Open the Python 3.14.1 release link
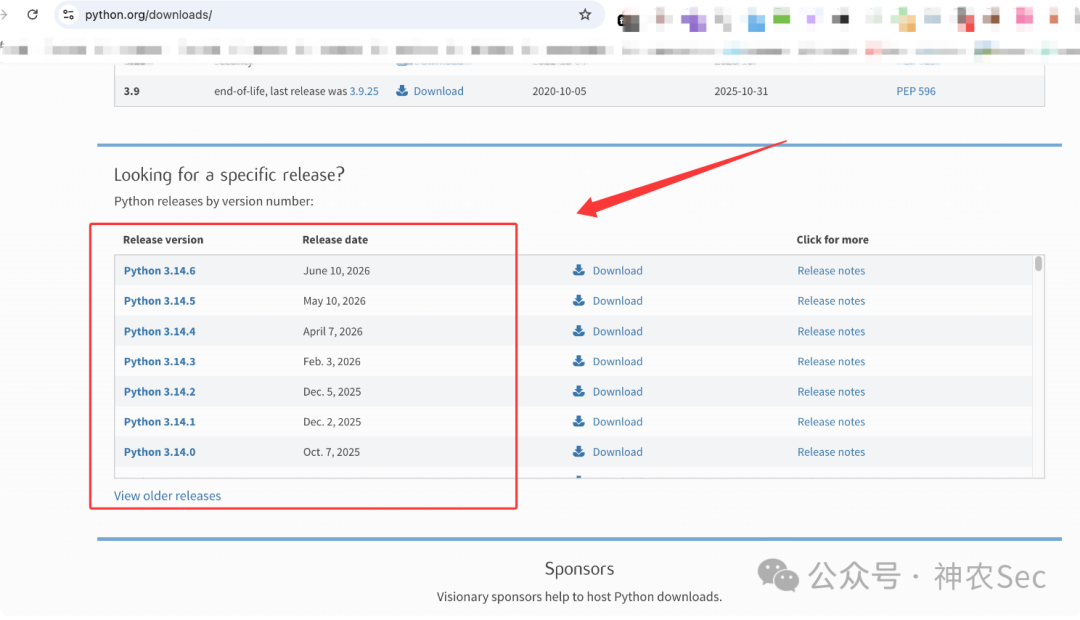Image resolution: width=1080 pixels, height=620 pixels. point(160,422)
